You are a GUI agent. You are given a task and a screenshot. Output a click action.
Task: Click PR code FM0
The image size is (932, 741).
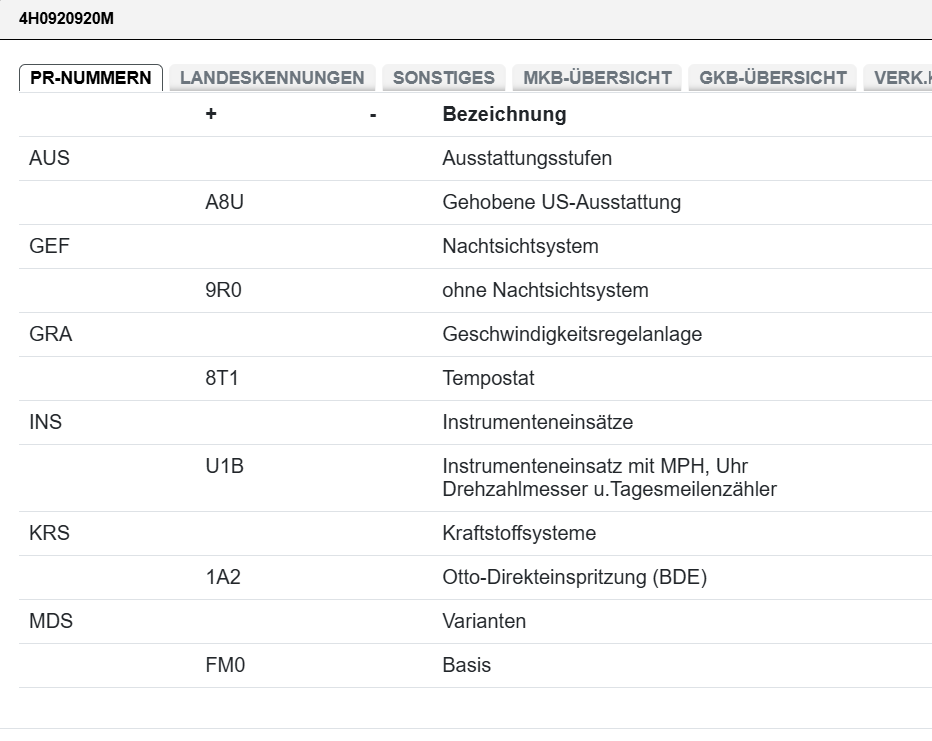click(225, 665)
